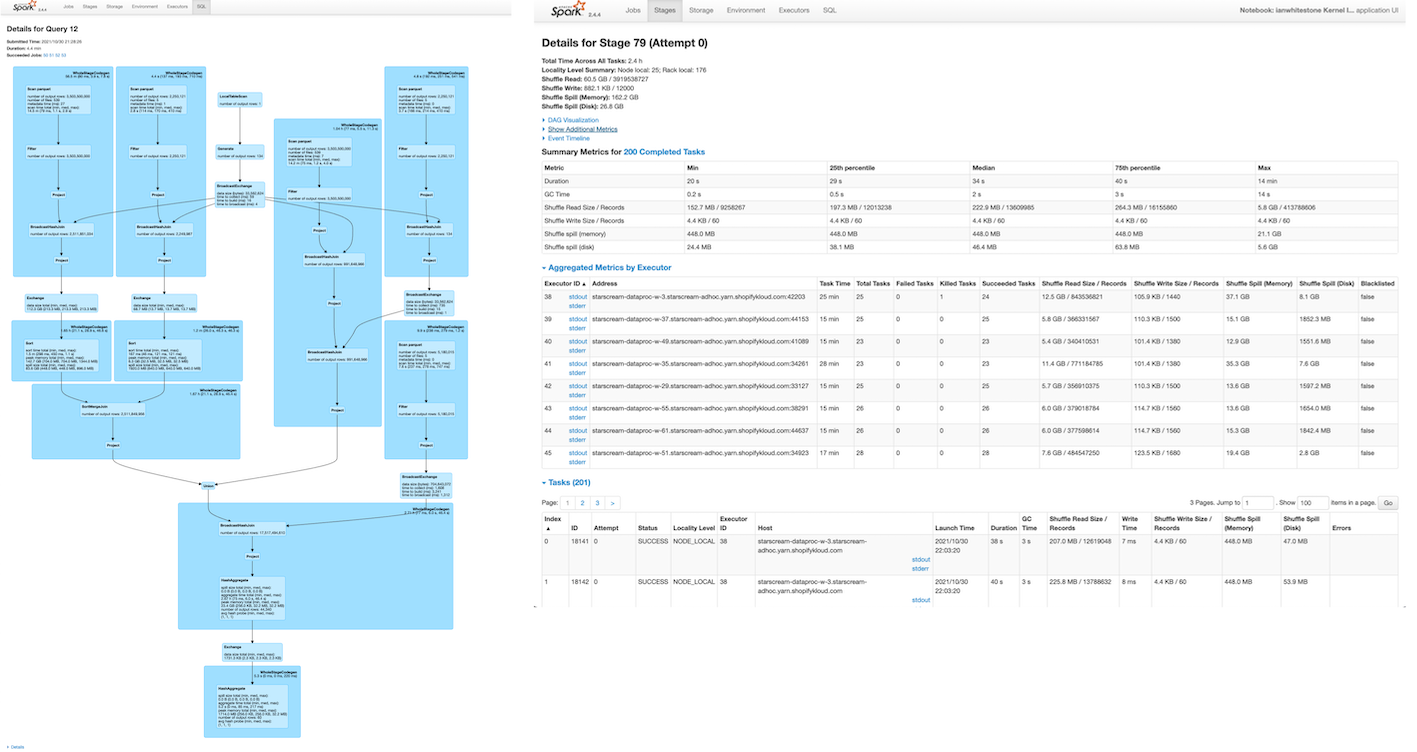The image size is (1417, 752).
Task: Go to next tasks page with the > arrow
Action: tap(612, 503)
